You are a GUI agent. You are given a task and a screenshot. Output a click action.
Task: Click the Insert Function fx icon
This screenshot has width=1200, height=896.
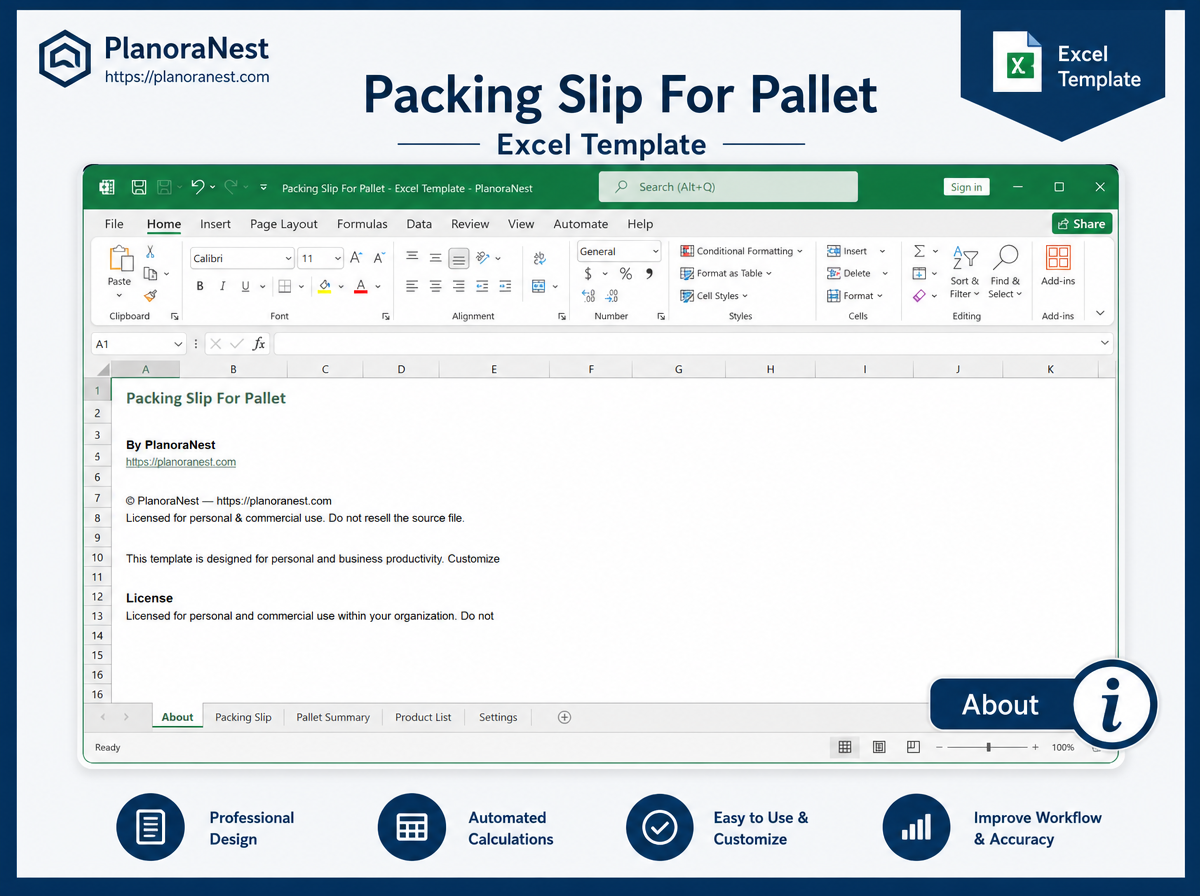click(259, 343)
